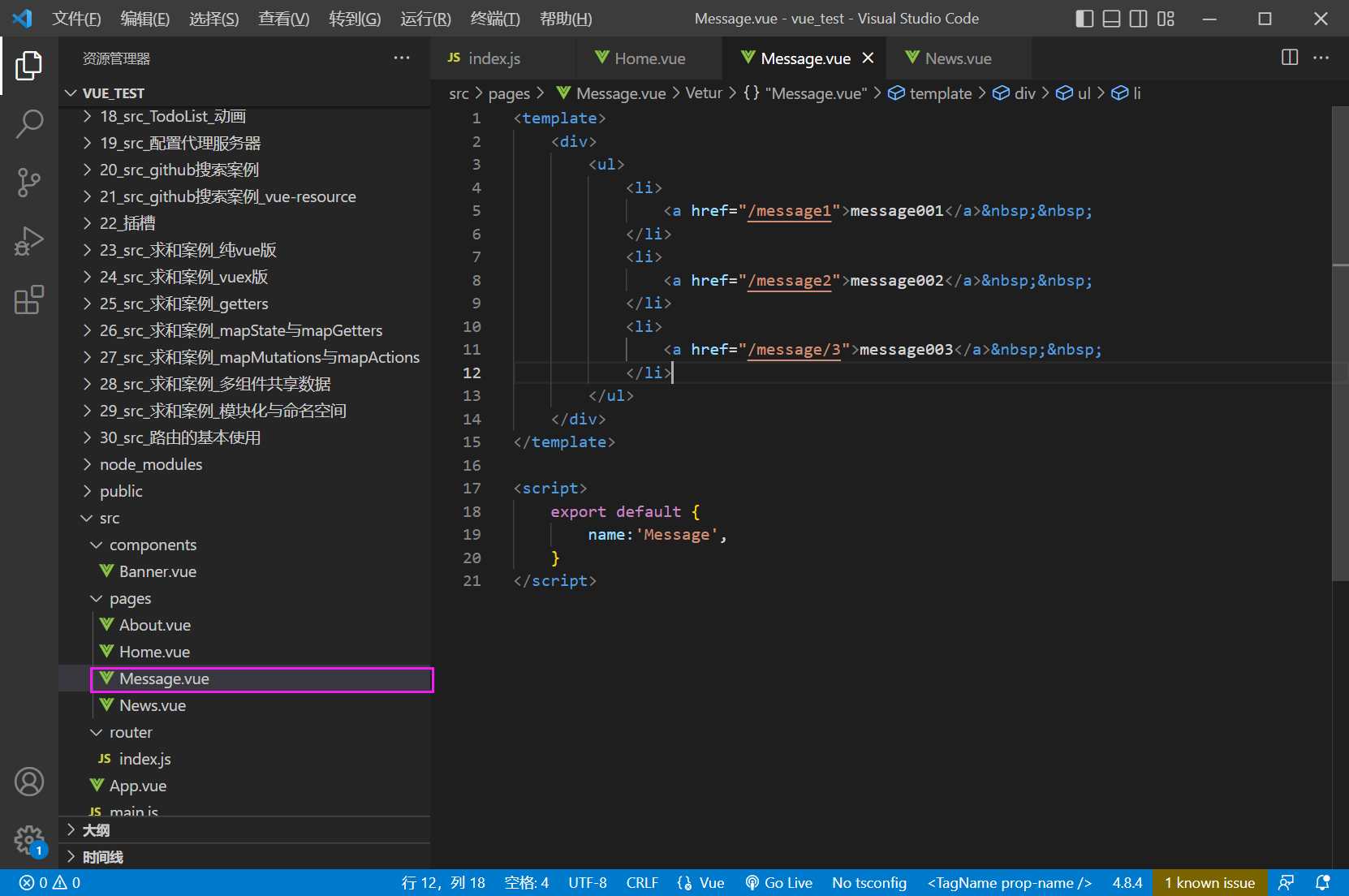
Task: Collapse the router folder
Action: click(244, 732)
